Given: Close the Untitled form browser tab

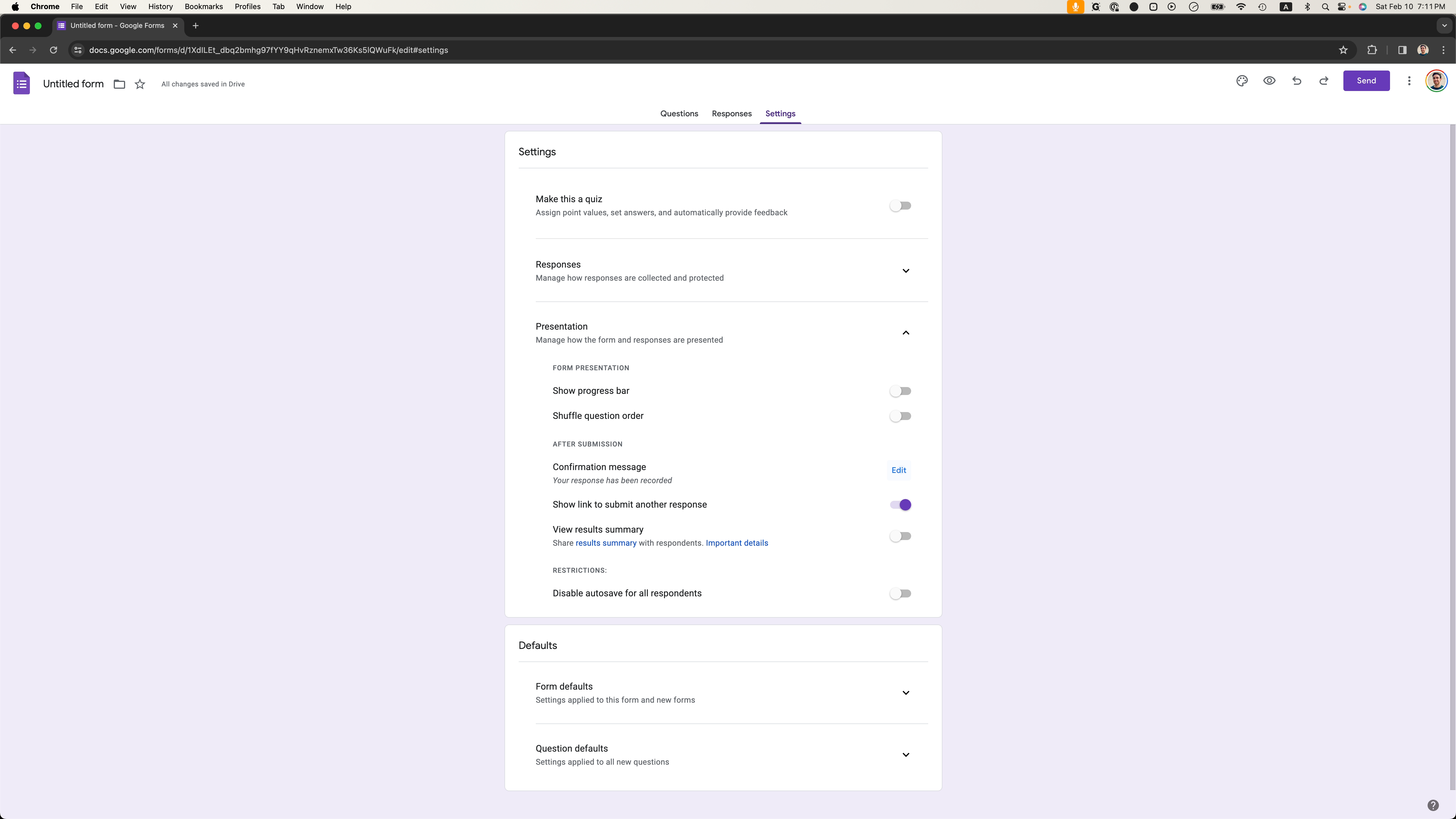Looking at the screenshot, I should click(x=175, y=25).
